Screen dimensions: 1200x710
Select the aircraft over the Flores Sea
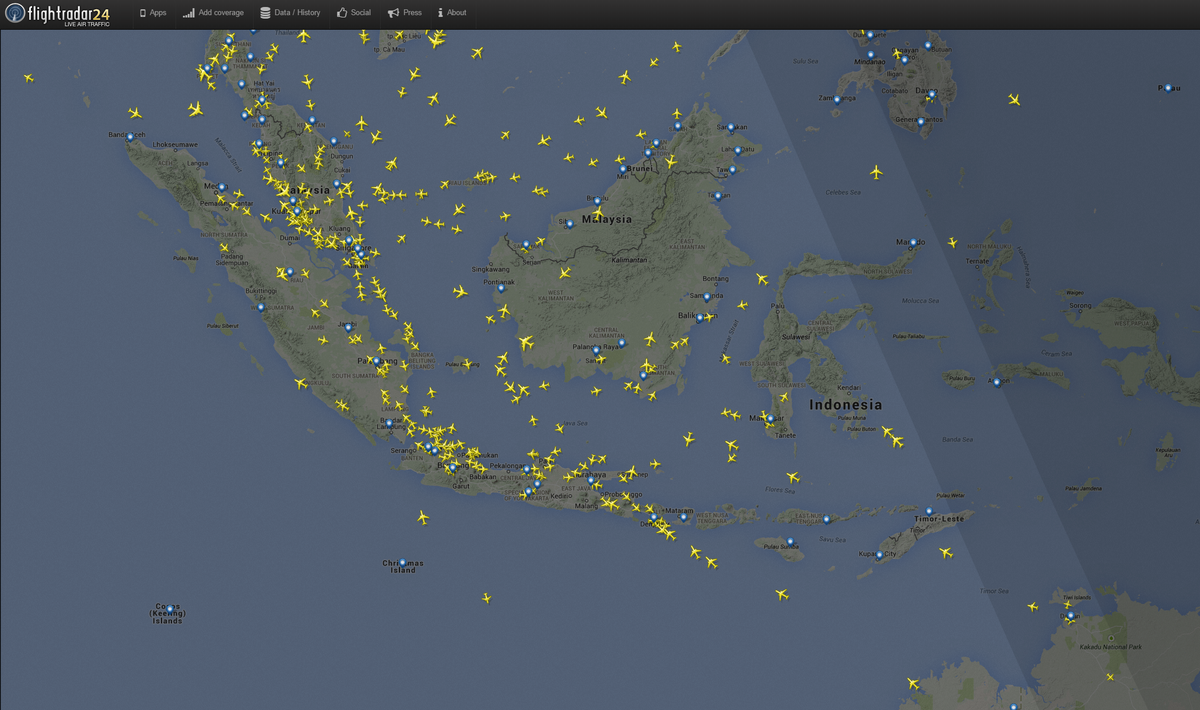click(793, 477)
